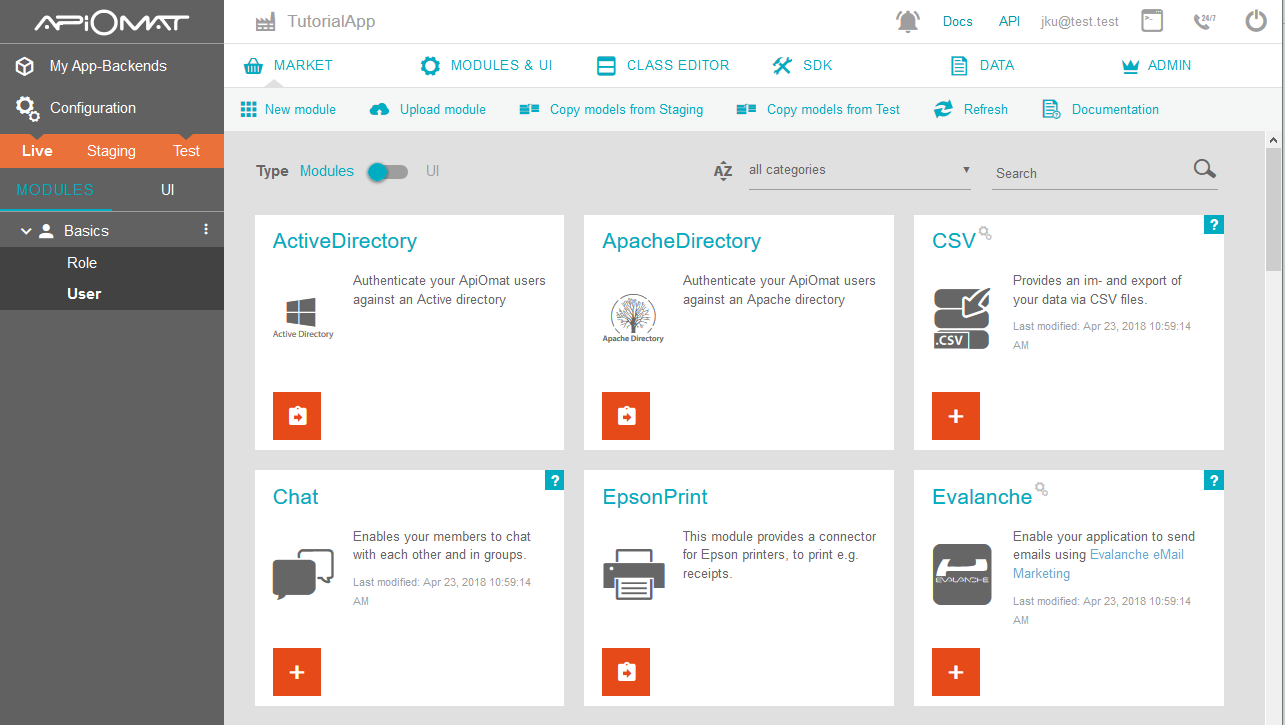Viewport: 1285px width, 725px height.
Task: Switch environment to Test
Action: point(186,151)
